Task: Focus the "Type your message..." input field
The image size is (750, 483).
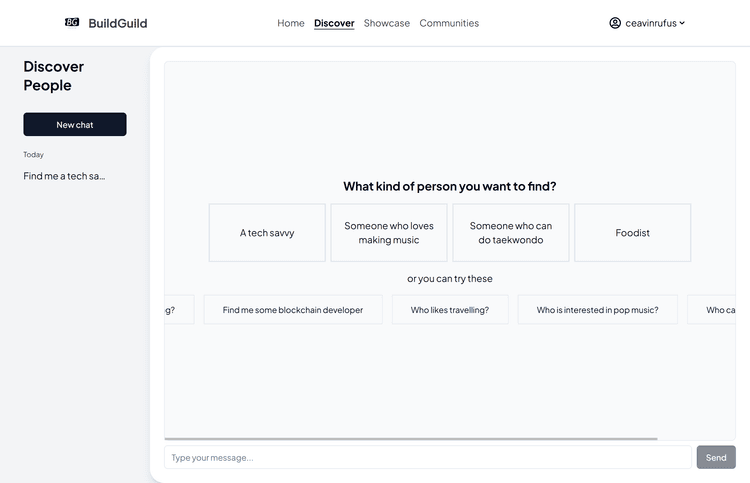Action: (427, 458)
